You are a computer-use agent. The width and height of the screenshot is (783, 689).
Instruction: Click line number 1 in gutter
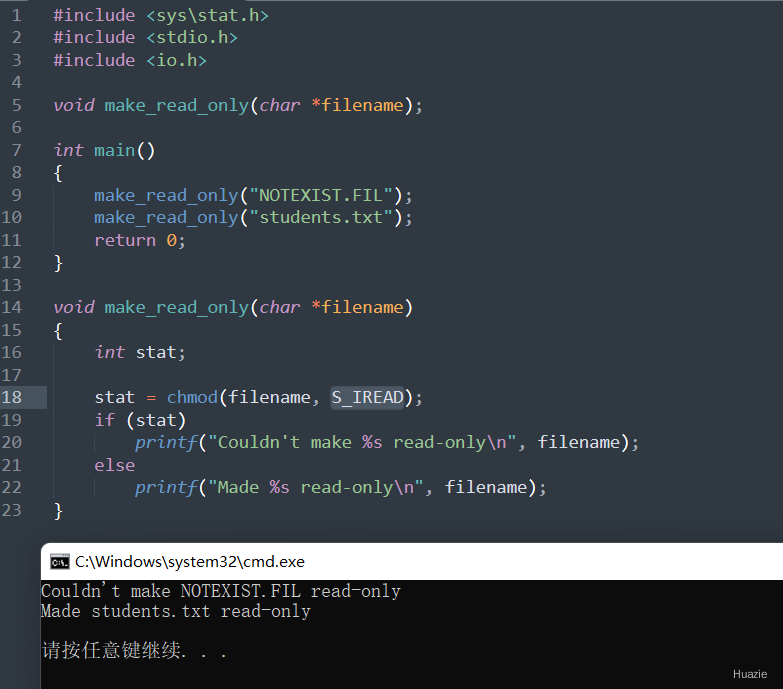coord(16,15)
